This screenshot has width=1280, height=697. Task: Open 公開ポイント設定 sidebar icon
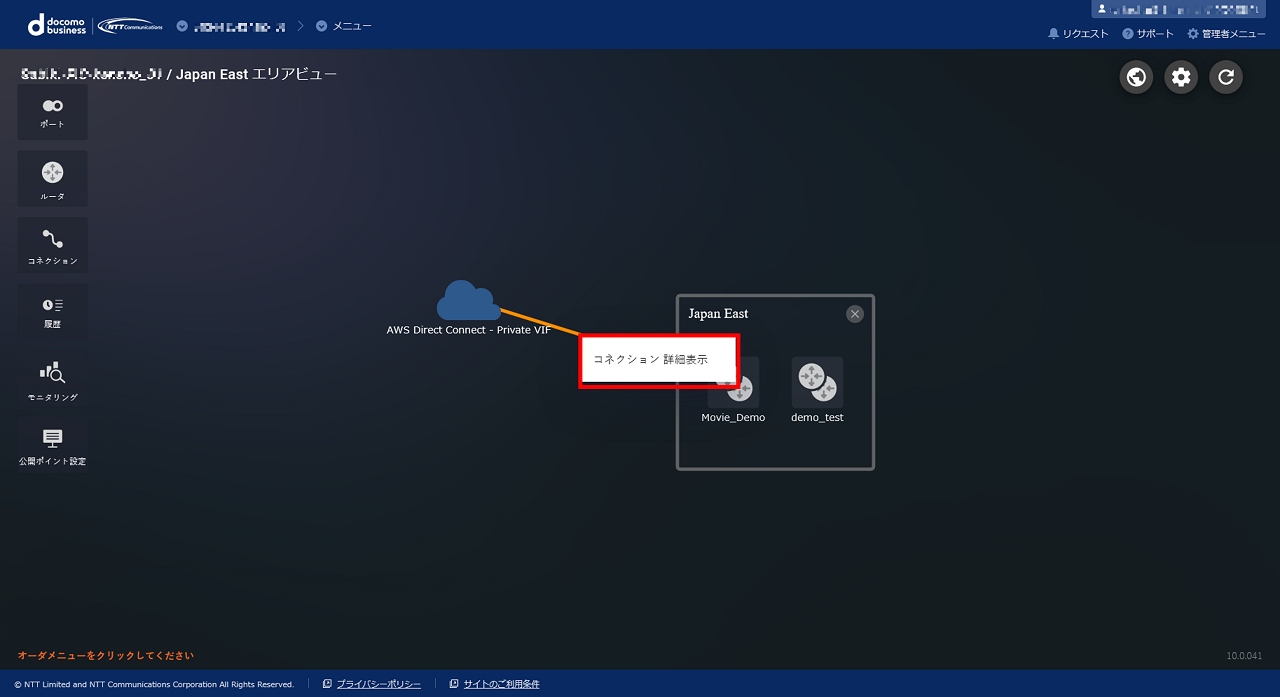[52, 445]
